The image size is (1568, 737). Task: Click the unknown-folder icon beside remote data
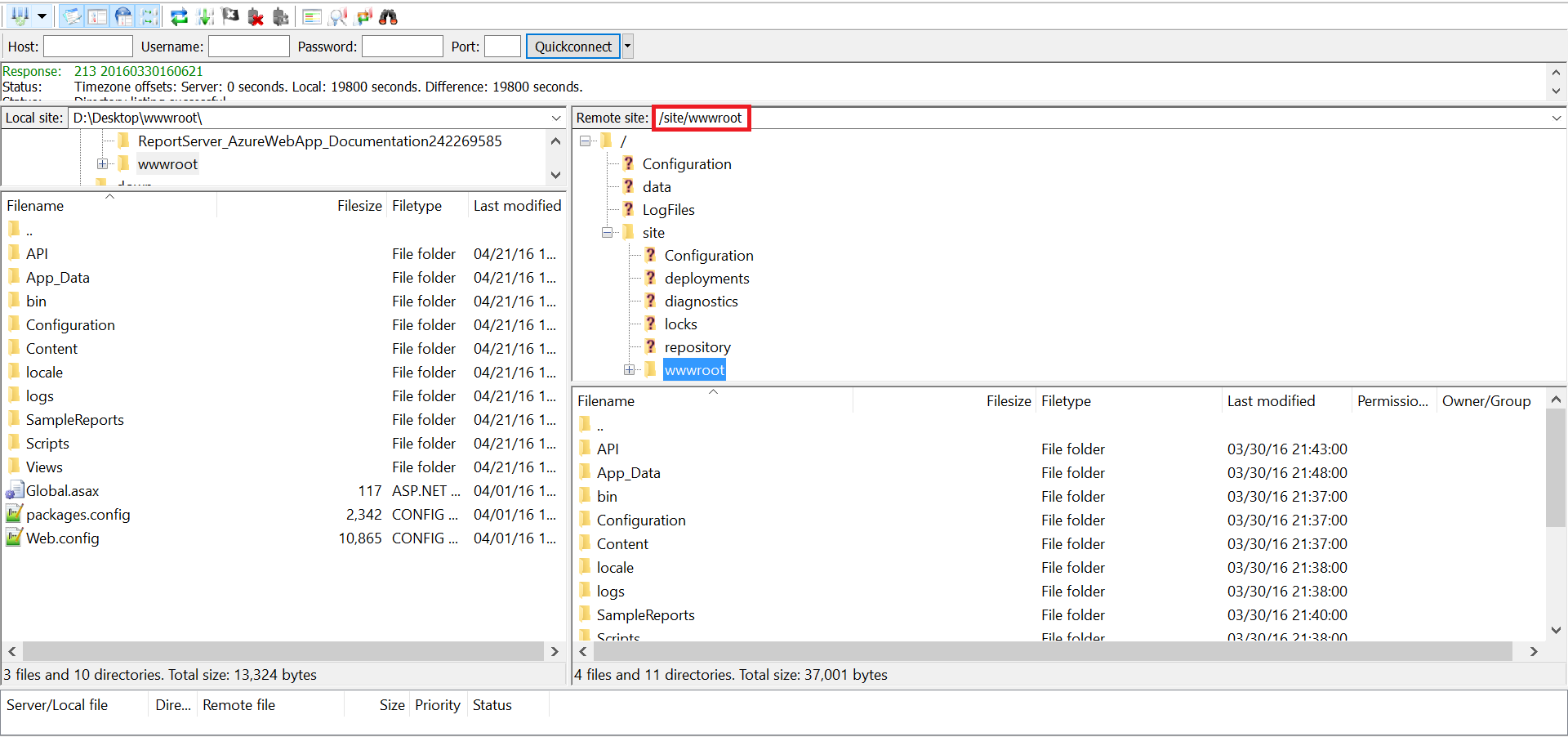point(628,186)
